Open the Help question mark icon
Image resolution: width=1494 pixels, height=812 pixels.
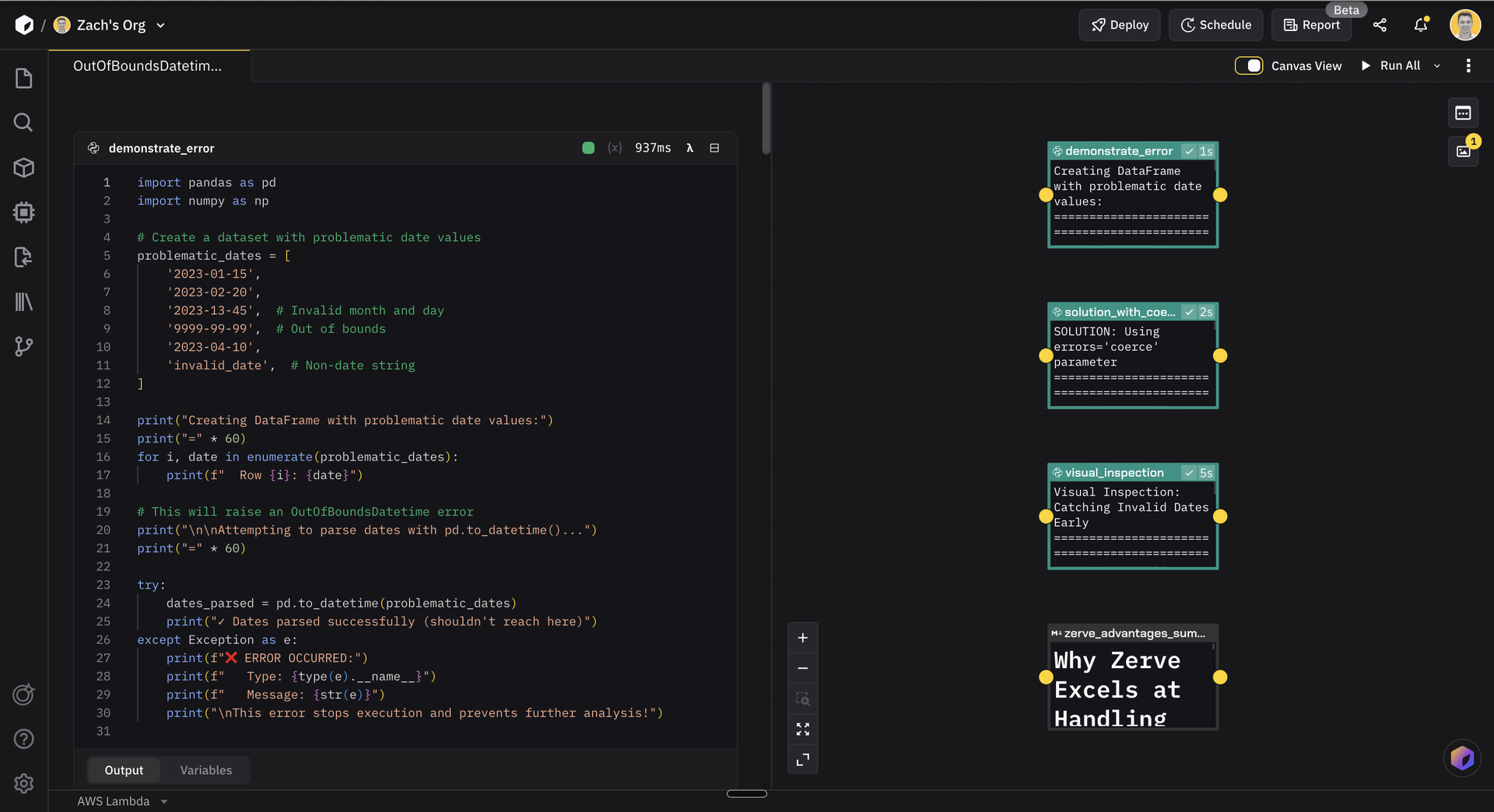tap(24, 739)
